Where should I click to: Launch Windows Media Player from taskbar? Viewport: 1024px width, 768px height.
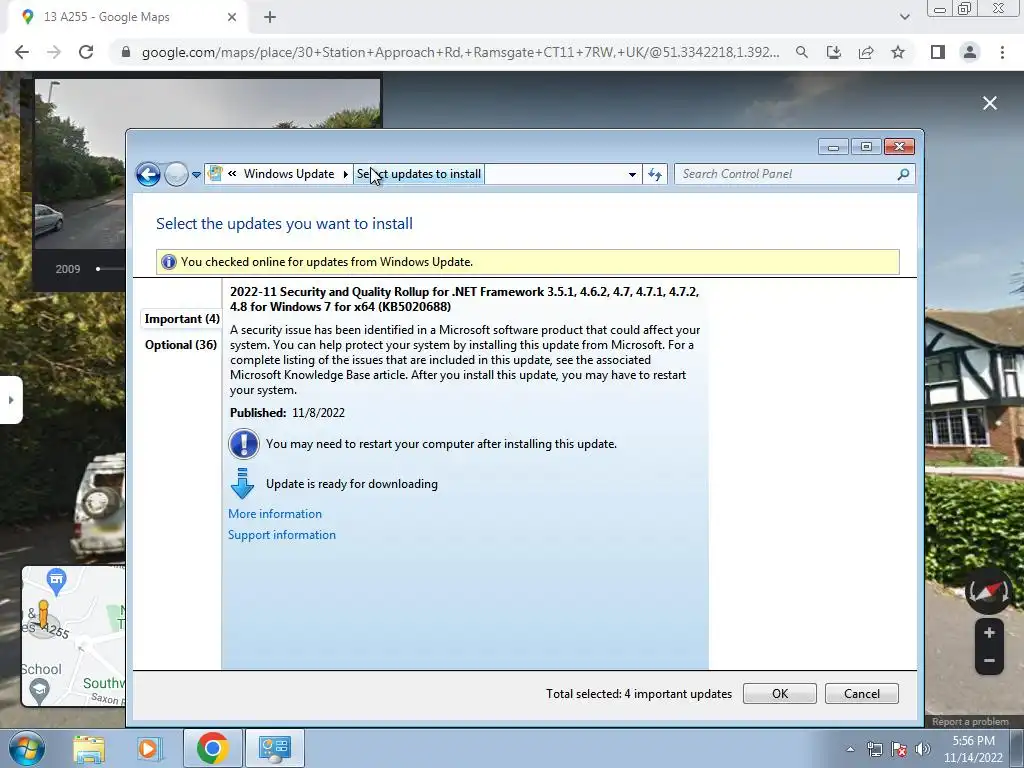[x=150, y=748]
